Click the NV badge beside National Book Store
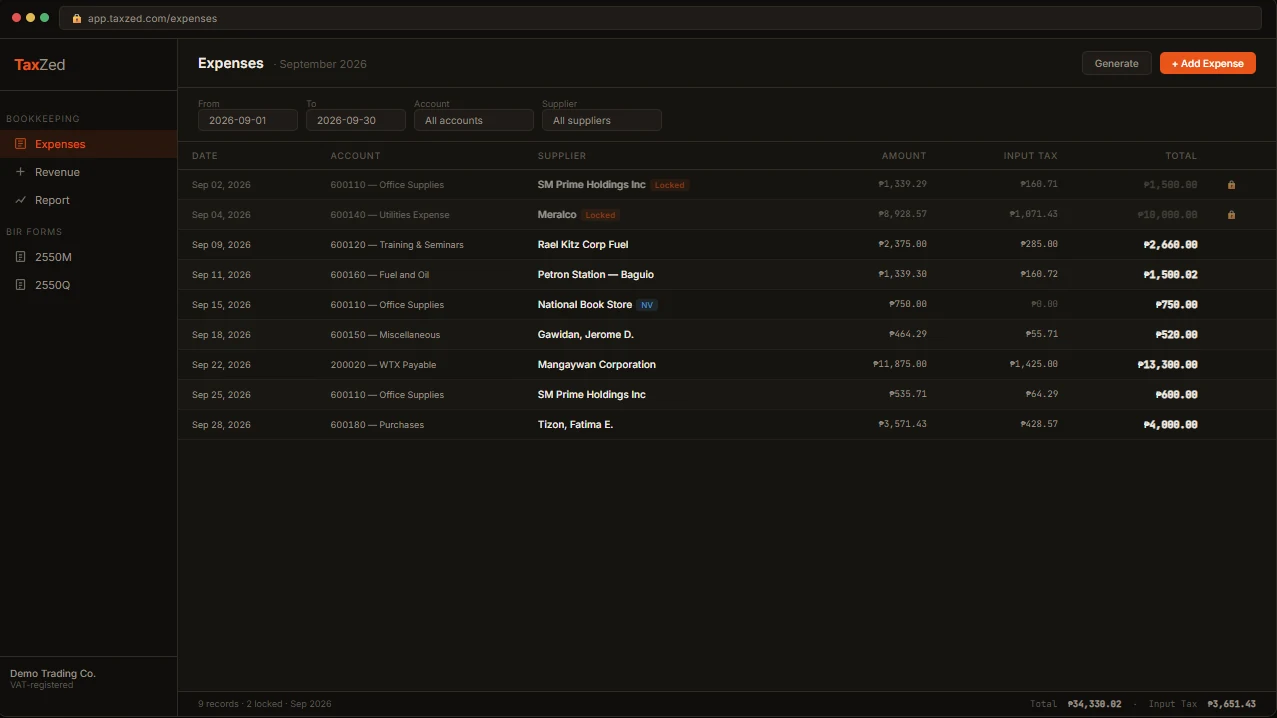Viewport: 1277px width, 718px height. (x=648, y=305)
